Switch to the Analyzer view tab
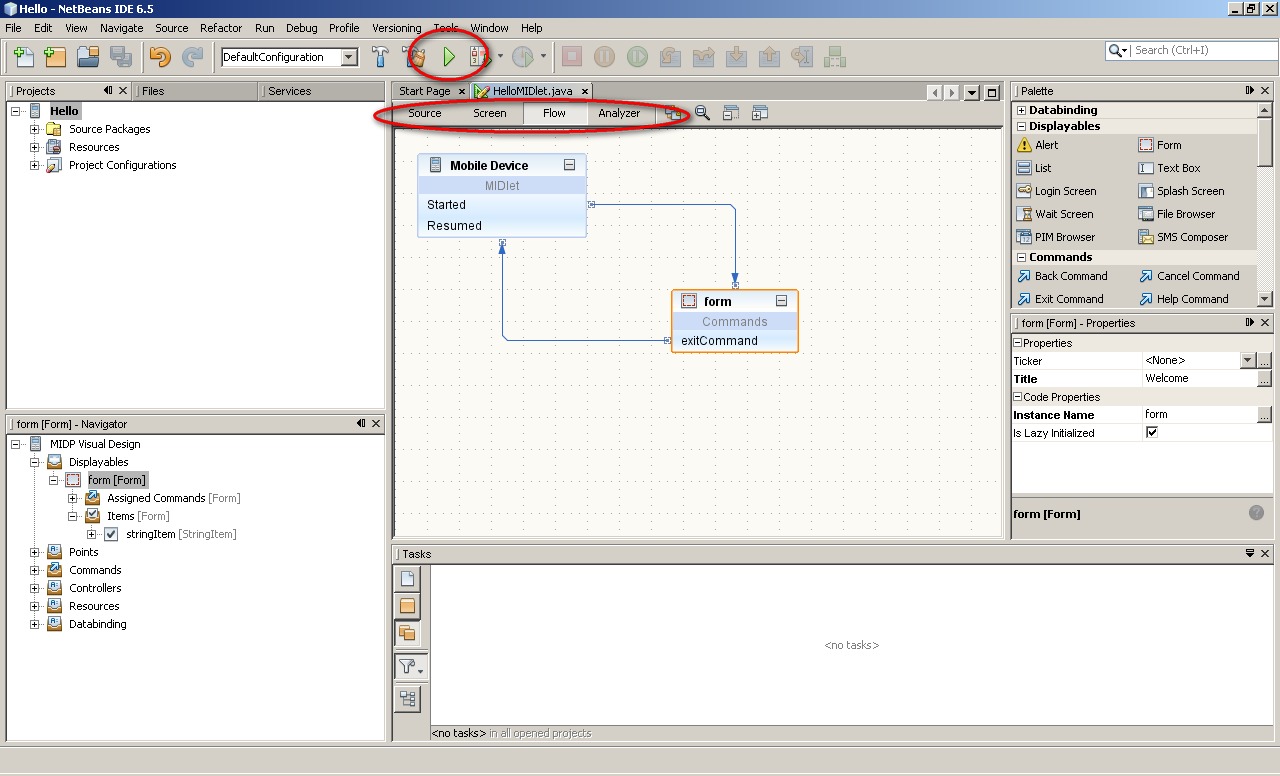 [619, 113]
